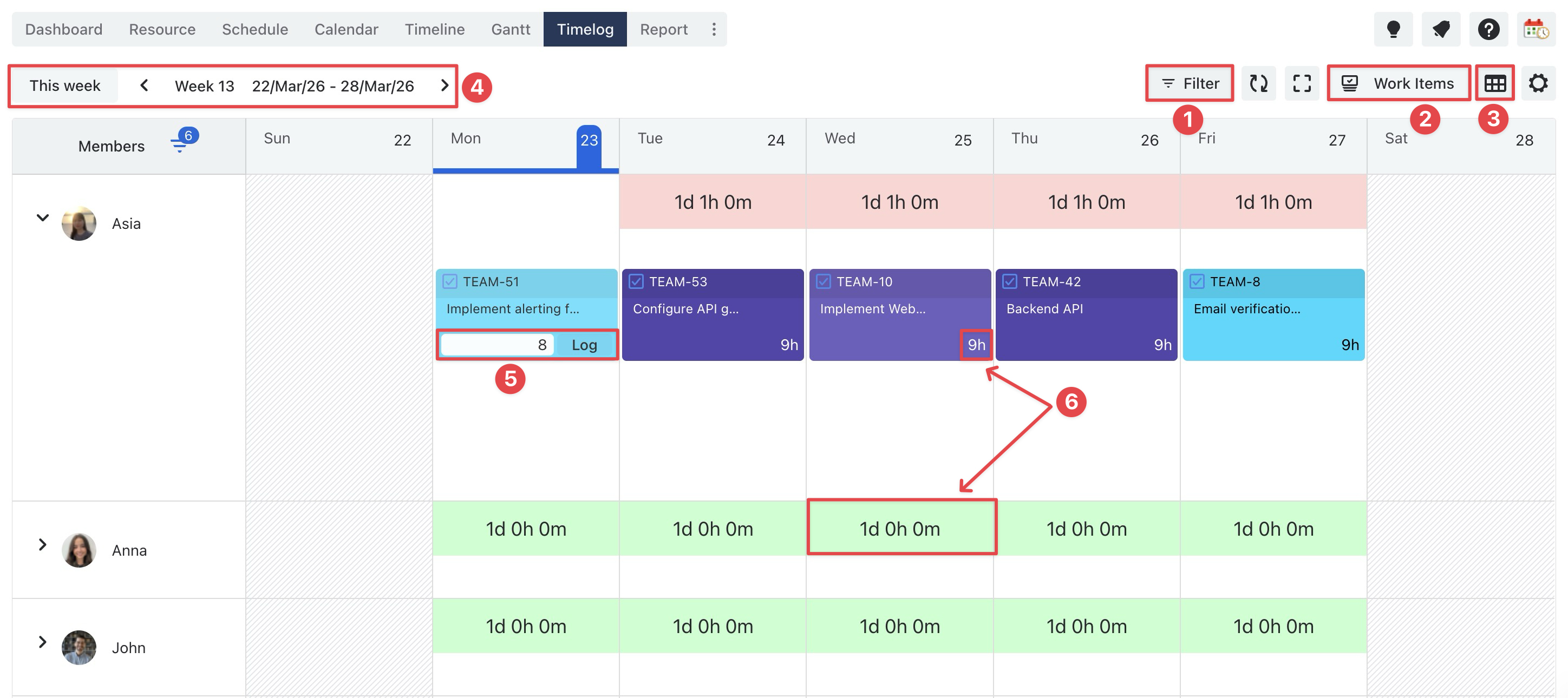
Task: Toggle the TEAM-53 checkbox
Action: pos(636,281)
